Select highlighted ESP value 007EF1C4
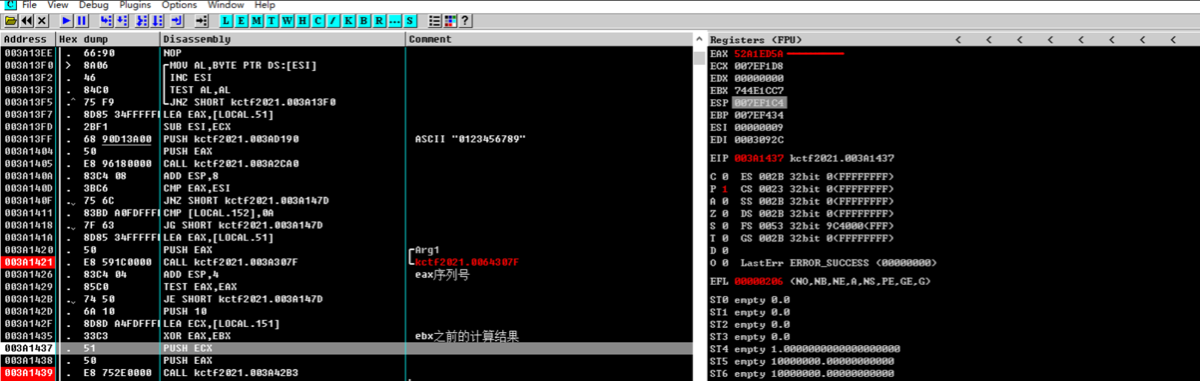The height and width of the screenshot is (381, 1200). (758, 102)
